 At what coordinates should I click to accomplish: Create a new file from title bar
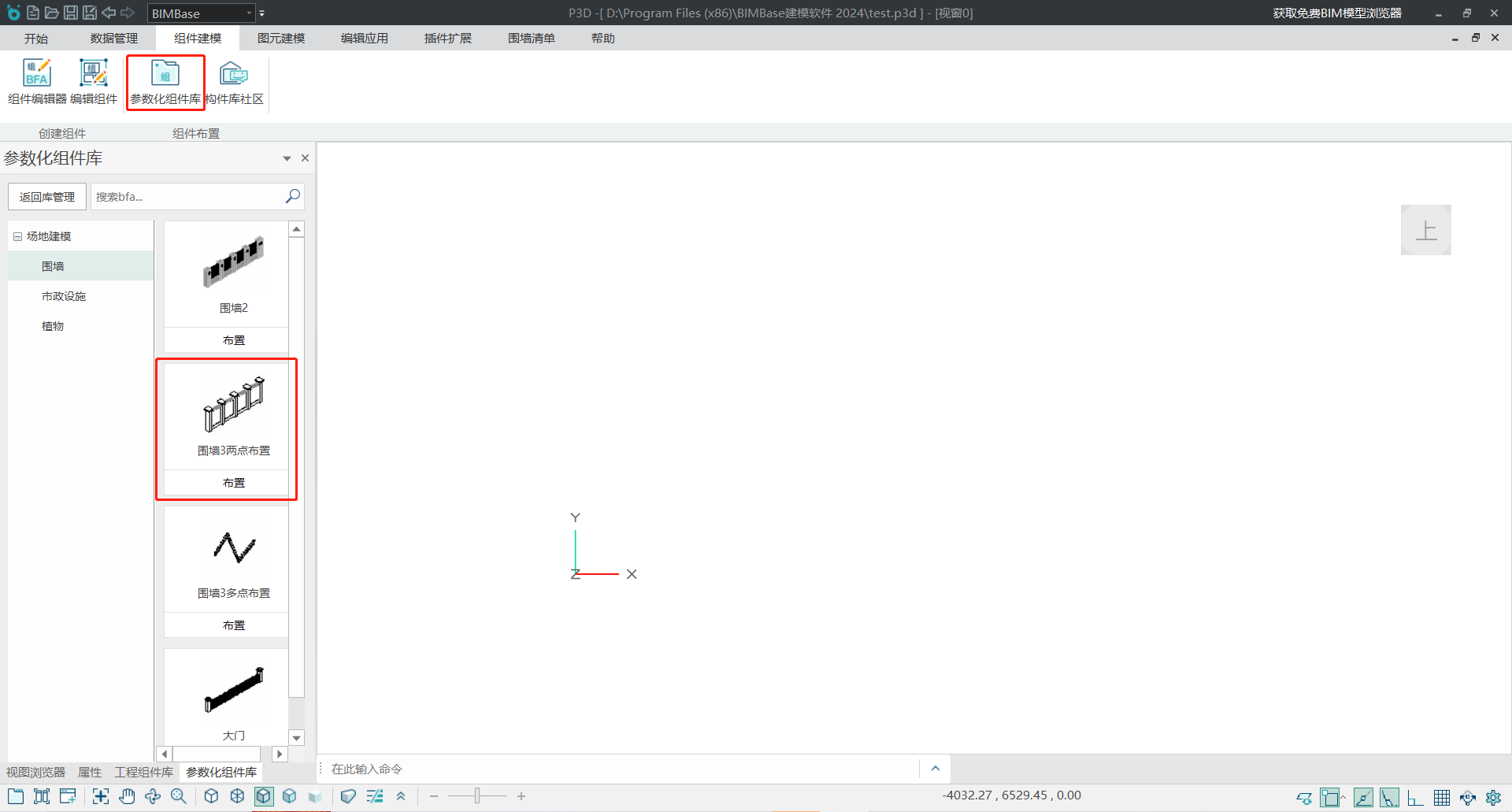click(x=32, y=13)
